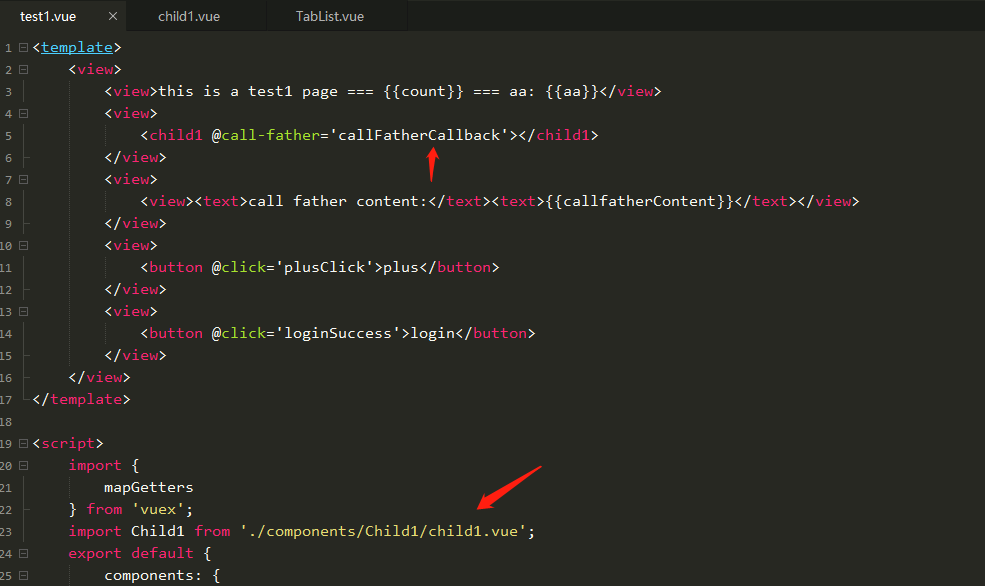
Task: Click mapGetters on line 21
Action: click(149, 487)
